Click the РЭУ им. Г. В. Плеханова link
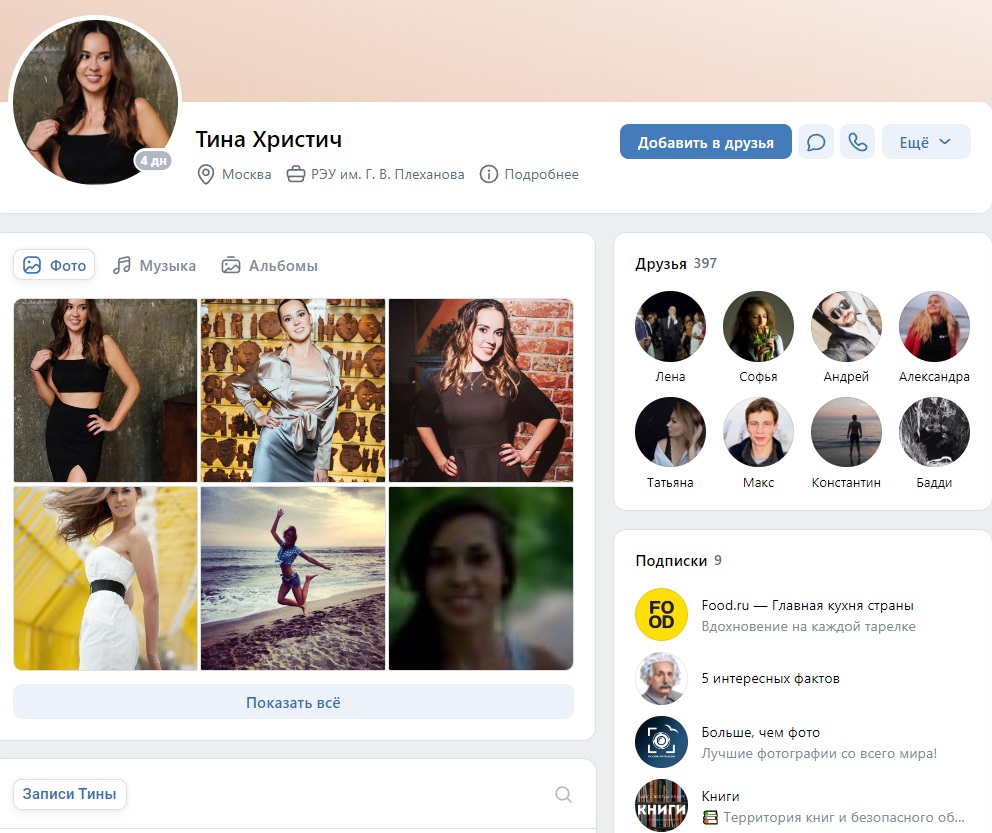This screenshot has height=833, width=992. pos(387,174)
